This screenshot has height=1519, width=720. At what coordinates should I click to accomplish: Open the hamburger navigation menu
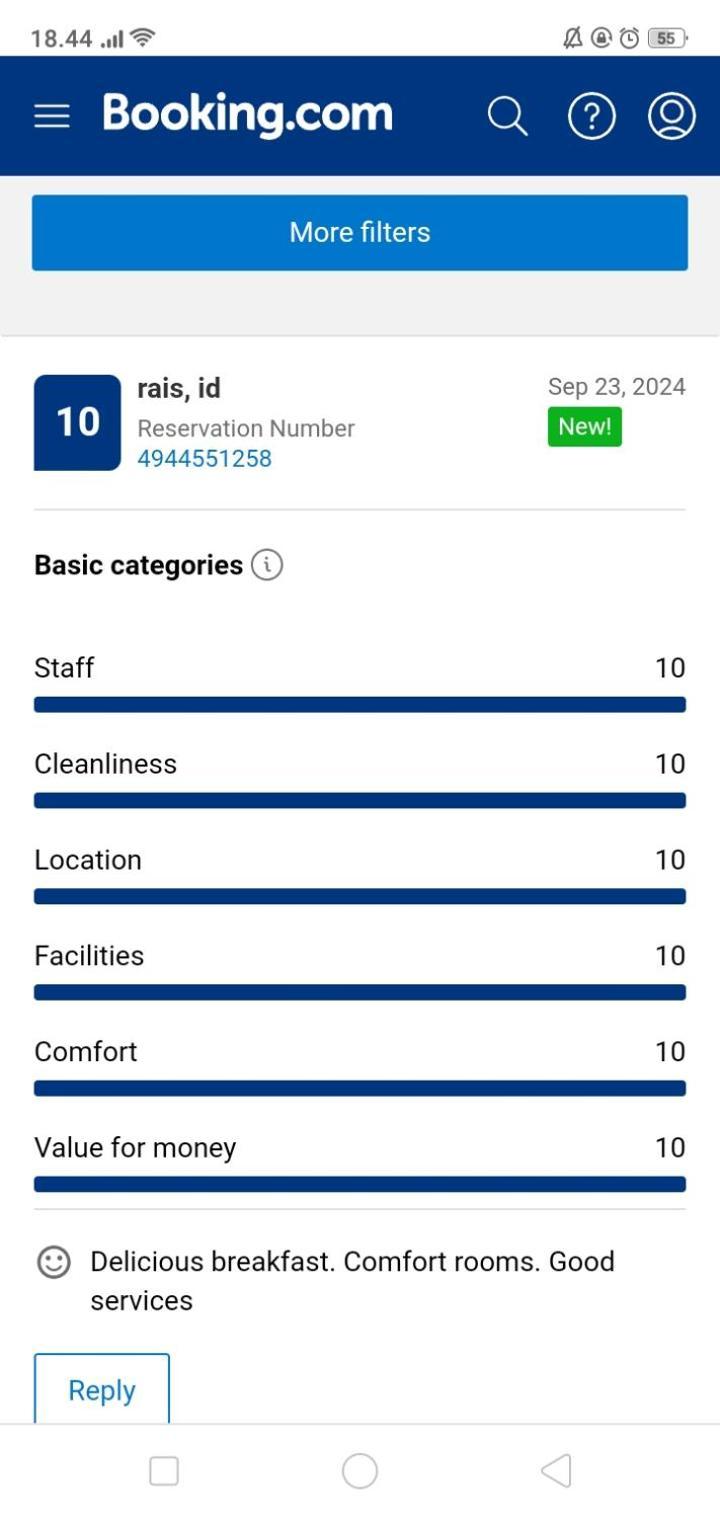click(x=52, y=116)
